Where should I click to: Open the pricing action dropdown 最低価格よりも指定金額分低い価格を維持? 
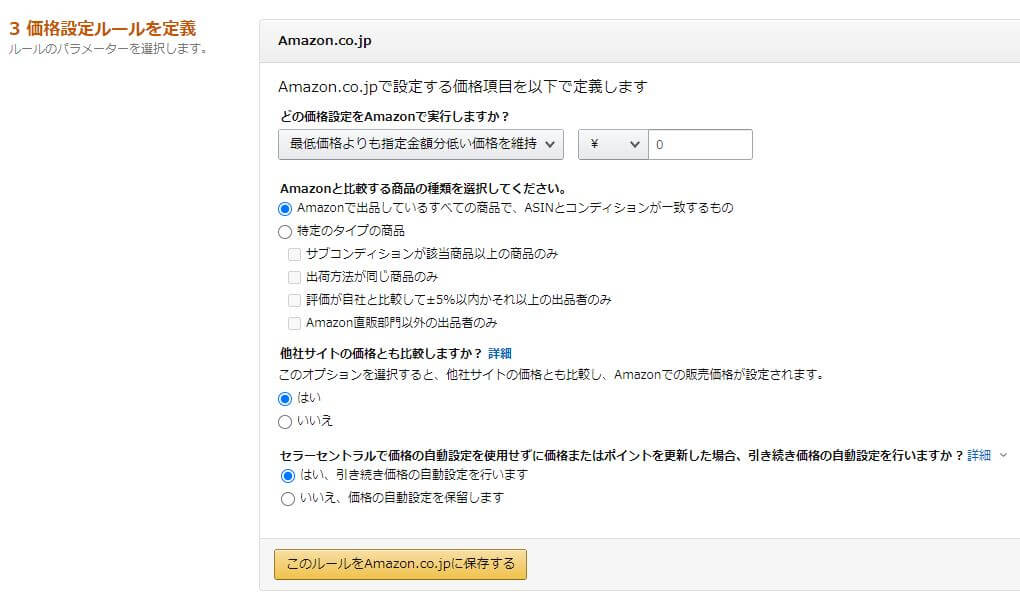click(420, 144)
